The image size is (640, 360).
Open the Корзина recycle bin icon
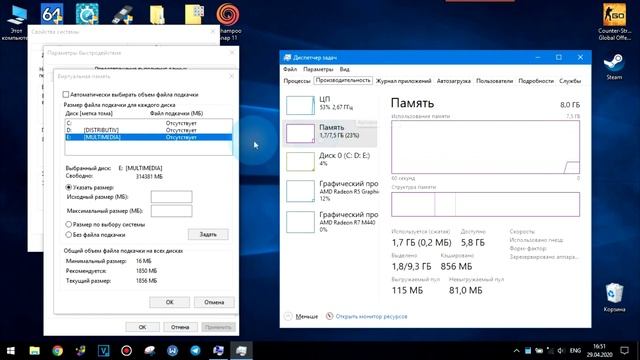point(614,297)
